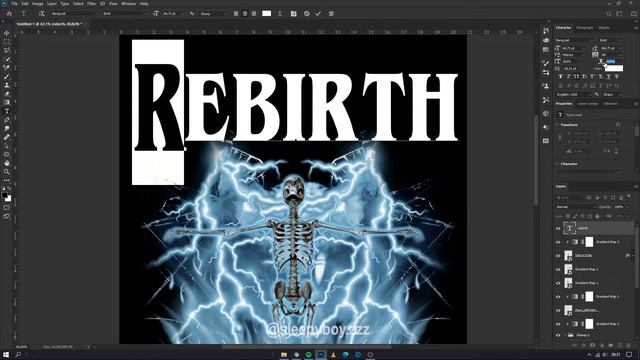The image size is (640, 360).
Task: Open font size dropdown in options bar
Action: click(173, 13)
